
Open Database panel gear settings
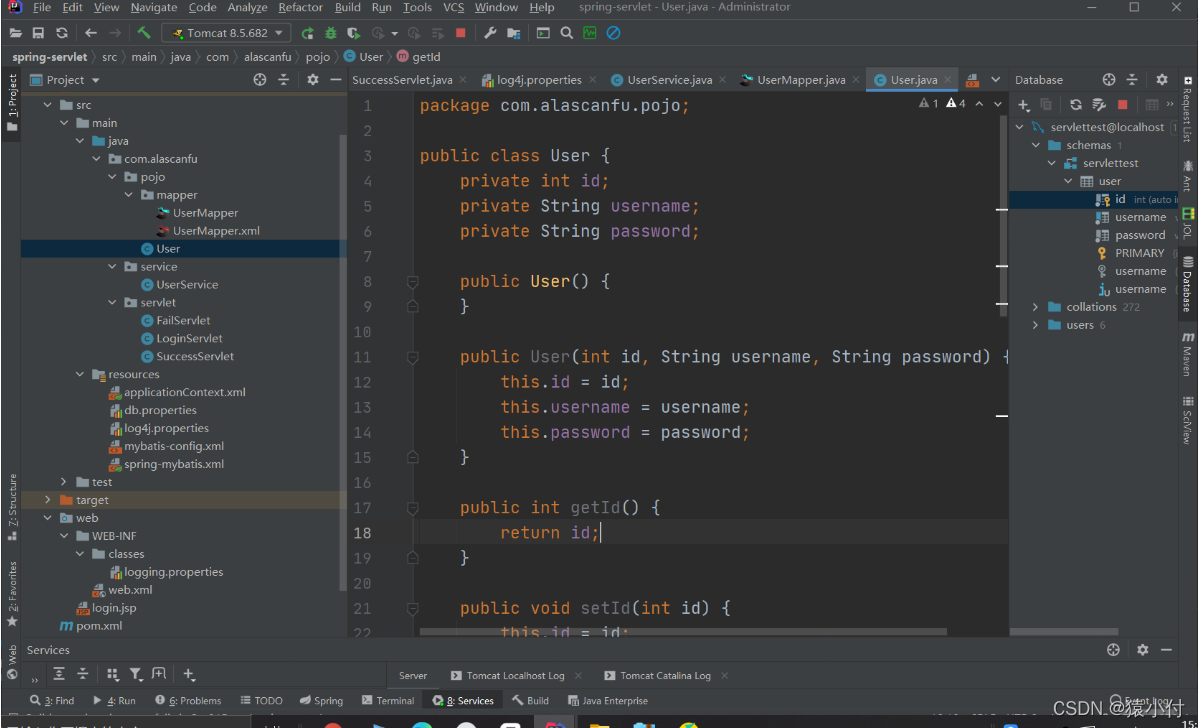point(1161,79)
